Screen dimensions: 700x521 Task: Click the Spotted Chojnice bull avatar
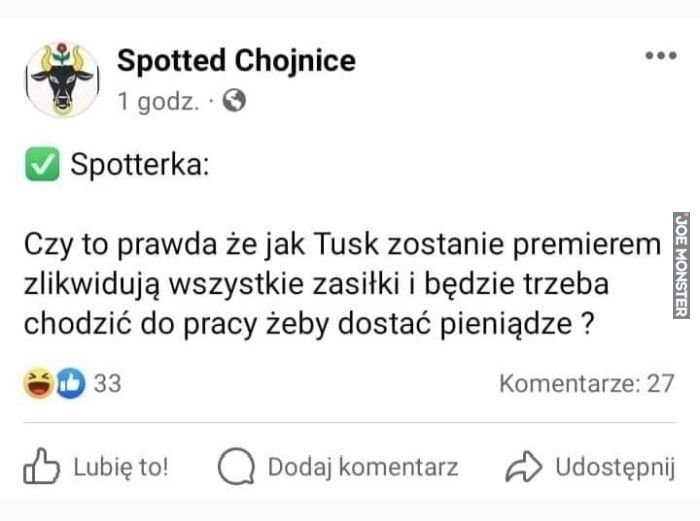point(62,79)
